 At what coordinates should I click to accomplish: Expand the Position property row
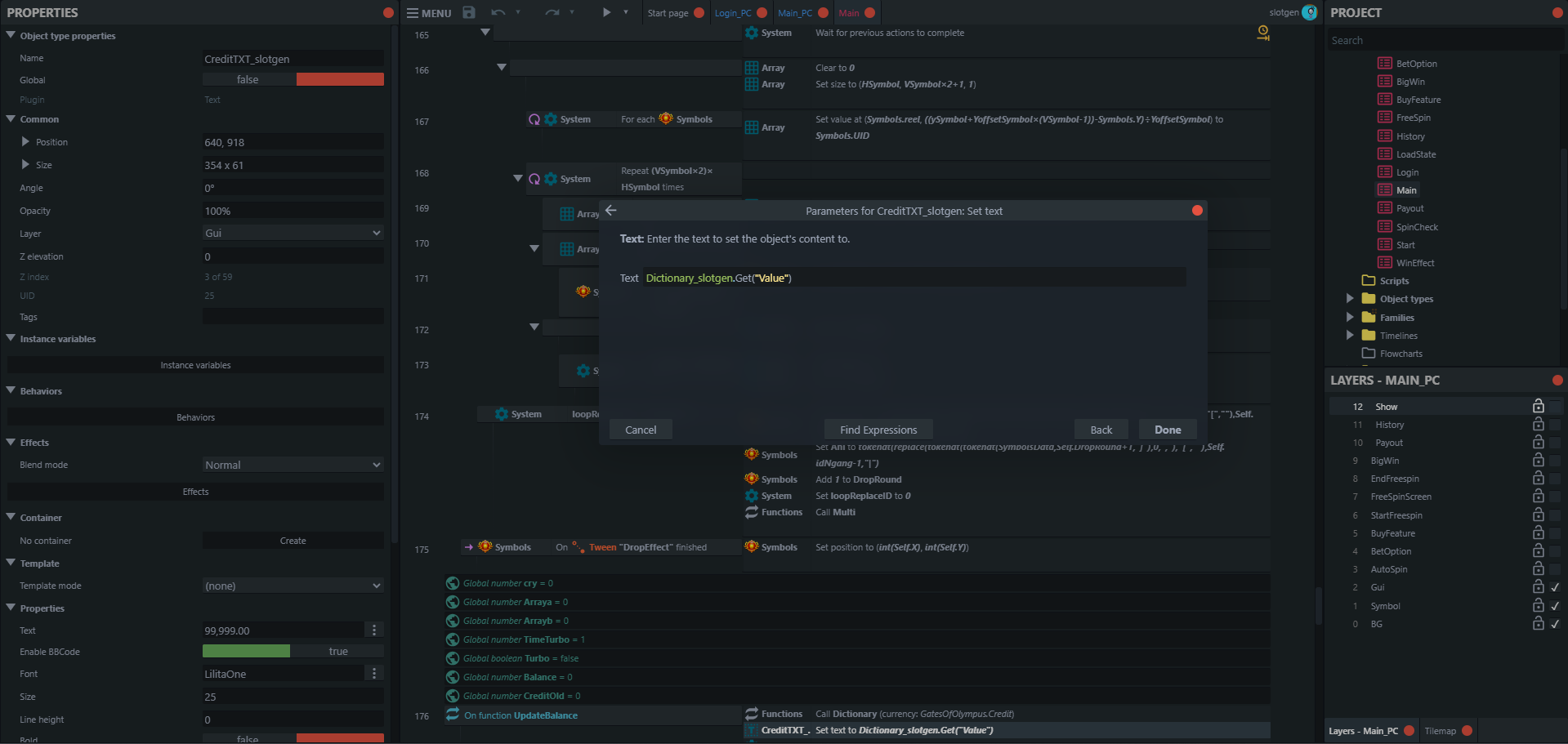(25, 141)
